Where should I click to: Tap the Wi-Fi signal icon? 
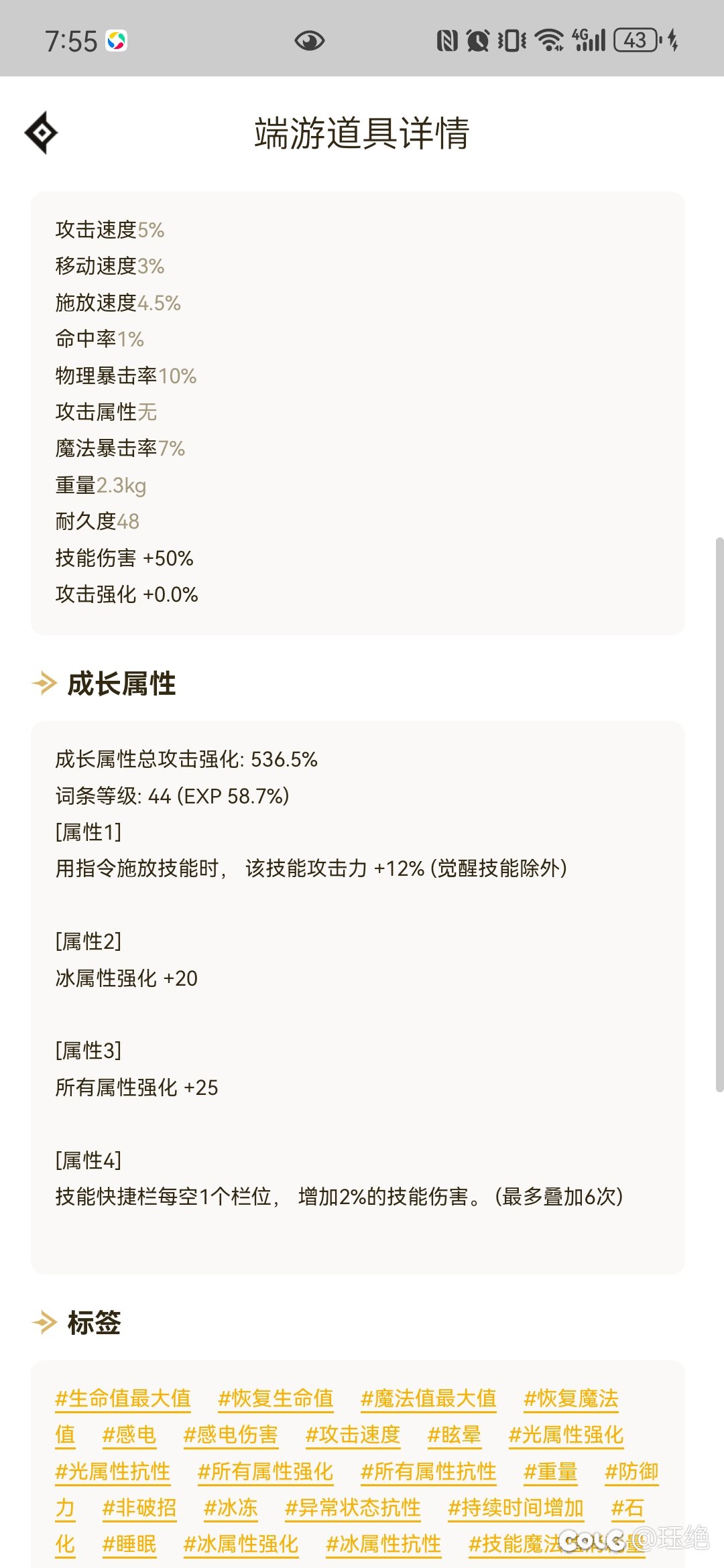(x=550, y=41)
